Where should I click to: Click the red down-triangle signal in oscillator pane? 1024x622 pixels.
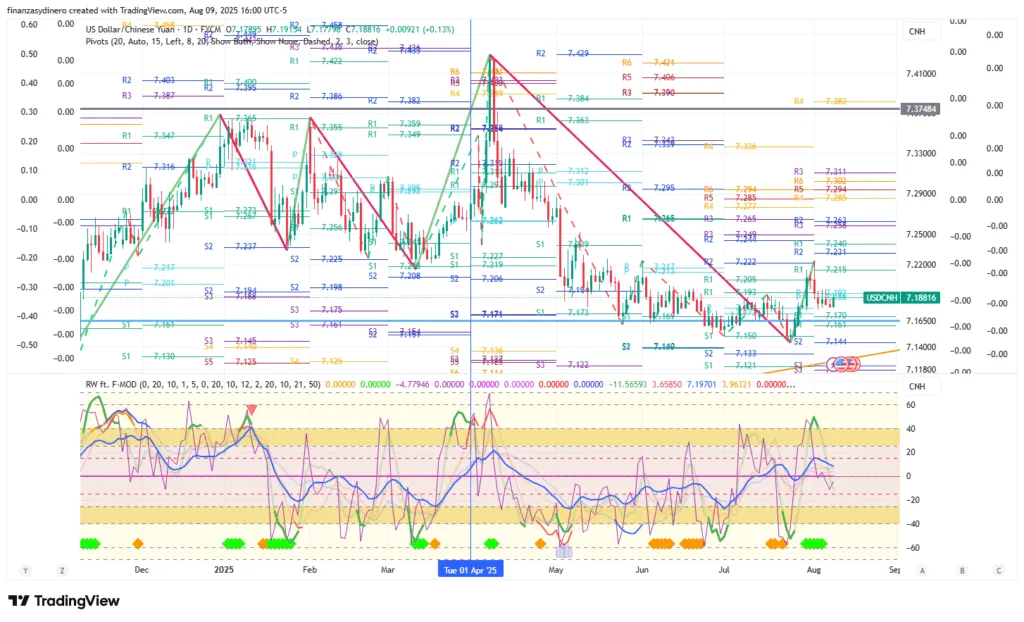(251, 410)
